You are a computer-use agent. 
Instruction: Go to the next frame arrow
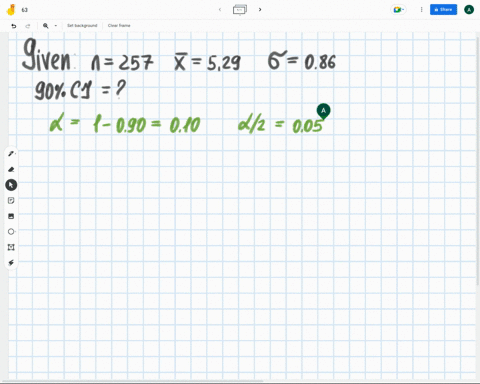point(260,9)
